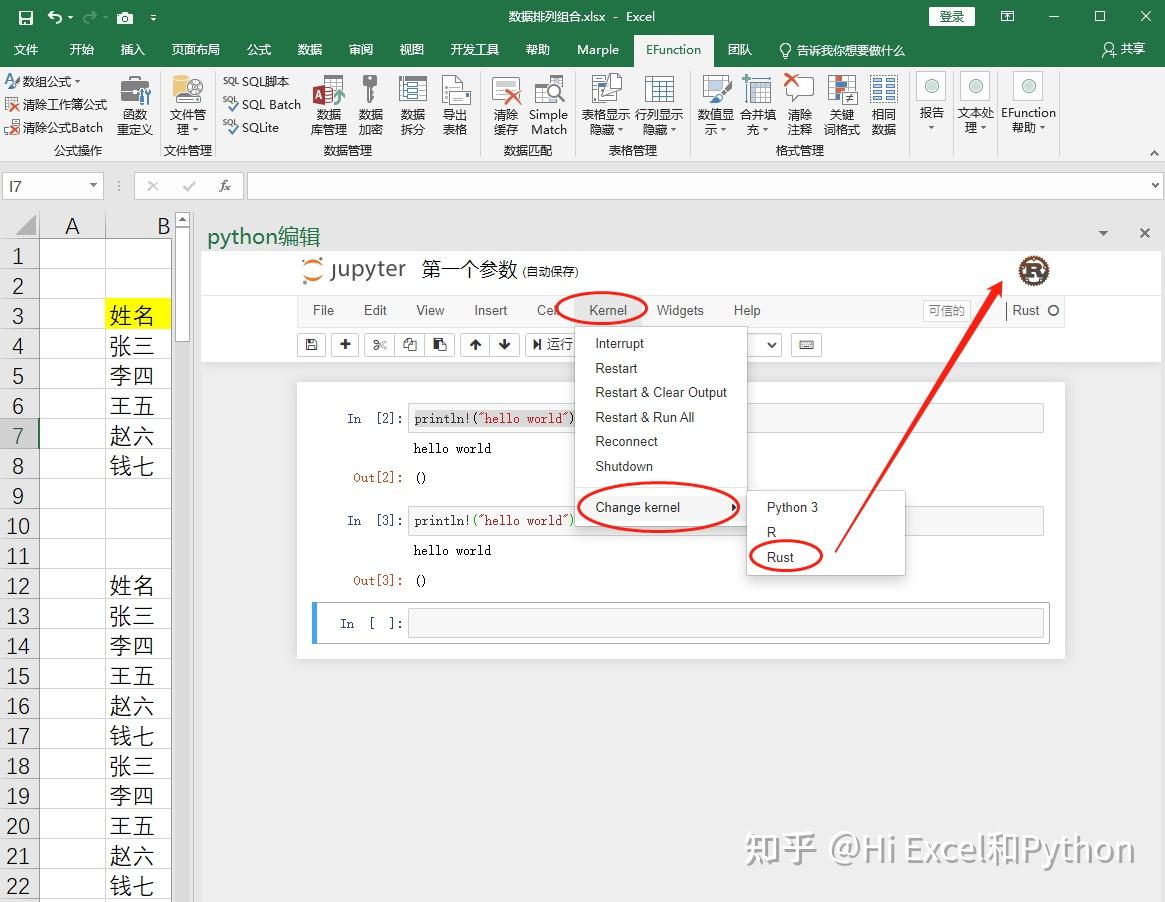
Task: Expand the formula bar with the right arrow
Action: [x=1155, y=186]
